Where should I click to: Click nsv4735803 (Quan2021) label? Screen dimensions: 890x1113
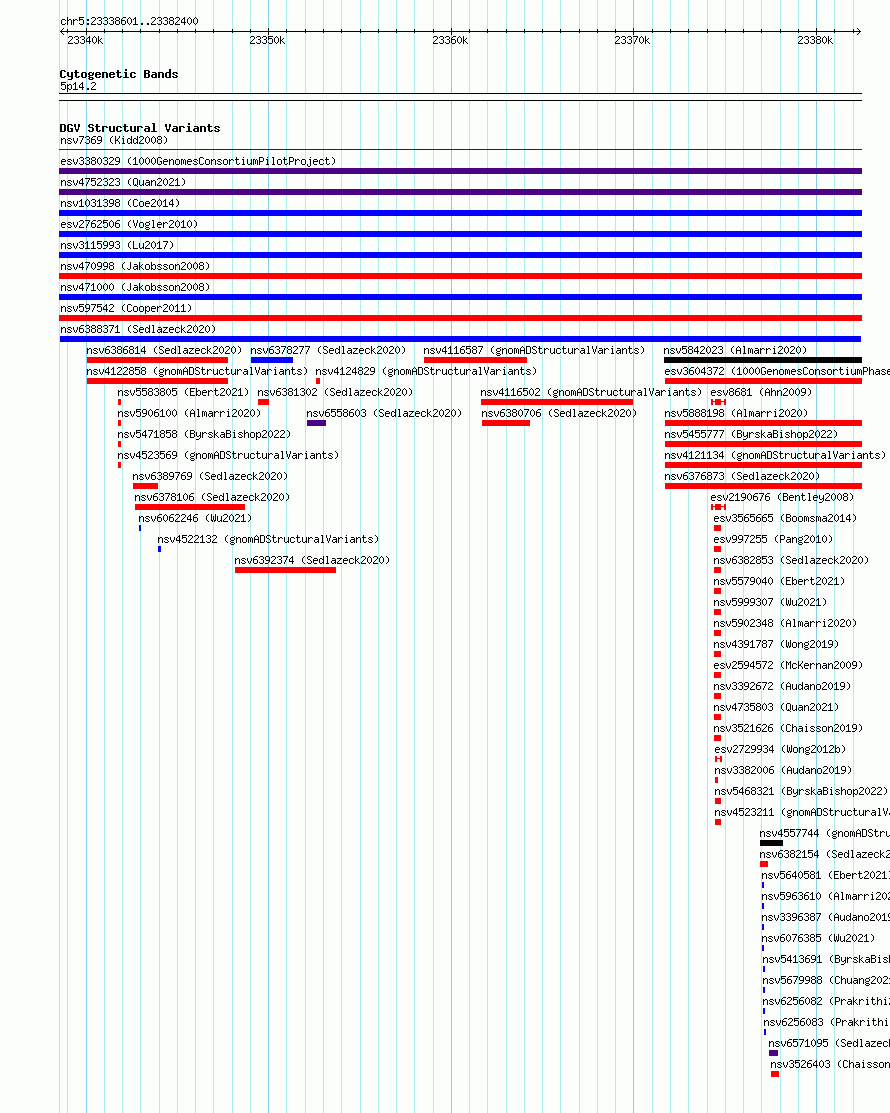(776, 707)
